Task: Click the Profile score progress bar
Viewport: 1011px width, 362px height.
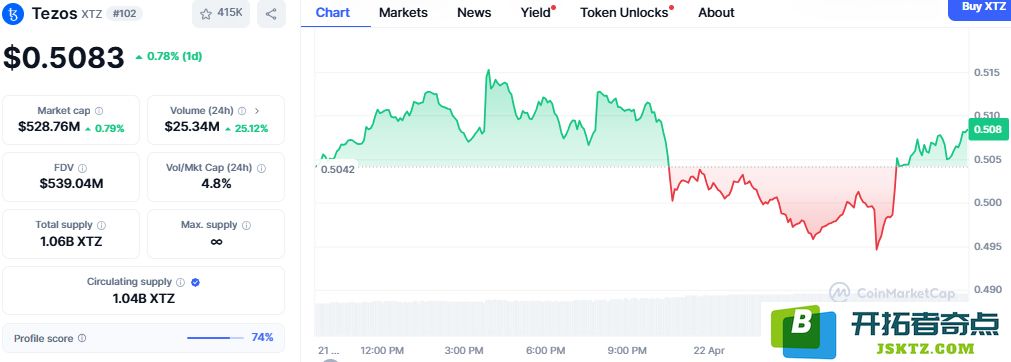Action: [x=215, y=338]
